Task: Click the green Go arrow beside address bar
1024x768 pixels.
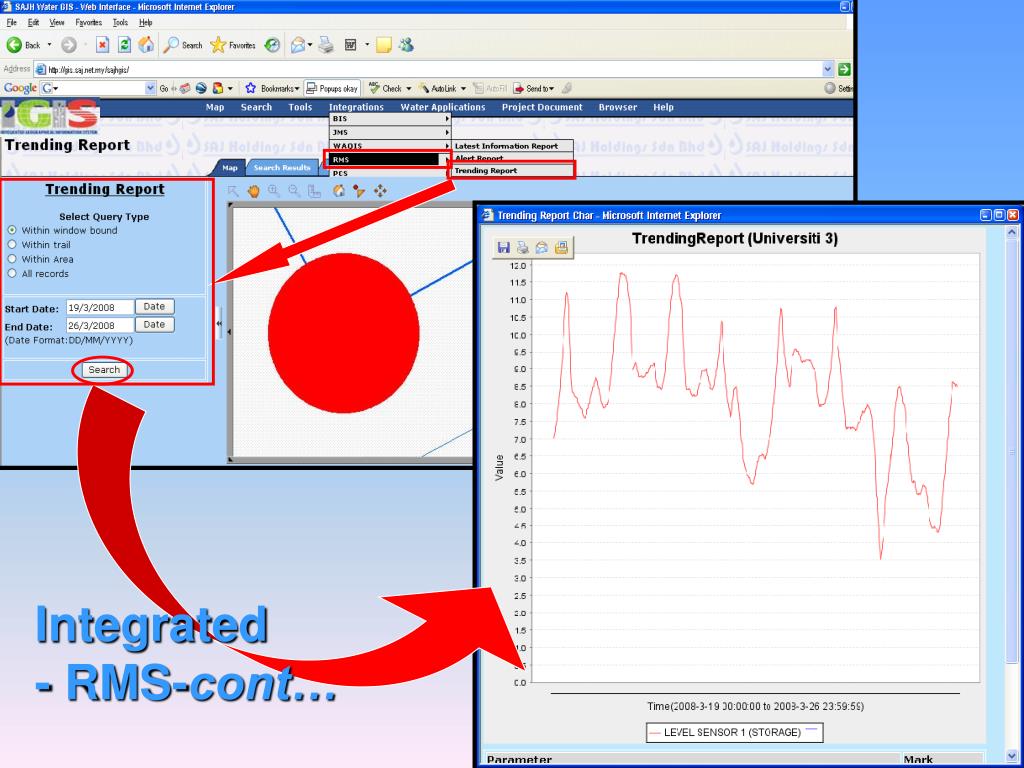Action: [x=844, y=69]
